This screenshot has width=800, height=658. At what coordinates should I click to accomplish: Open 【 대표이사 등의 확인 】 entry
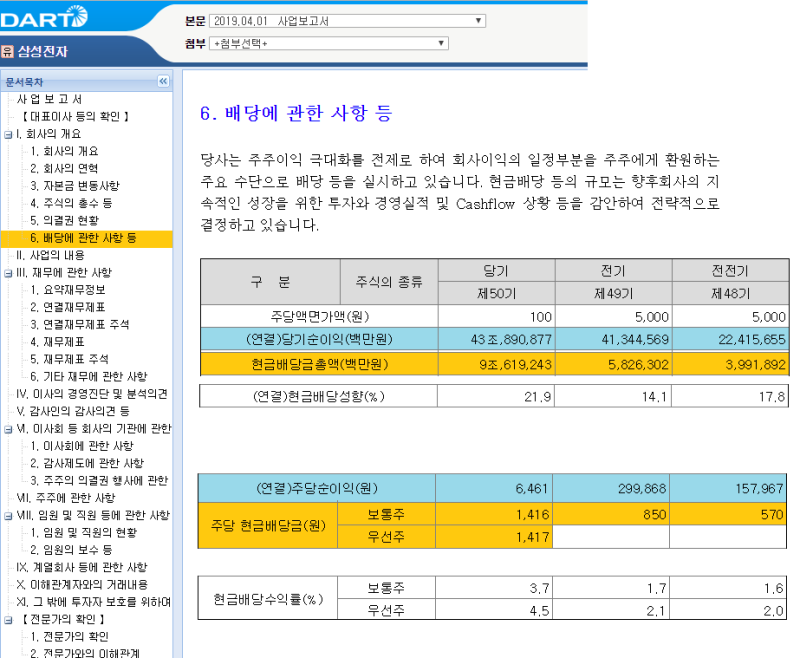[74, 116]
